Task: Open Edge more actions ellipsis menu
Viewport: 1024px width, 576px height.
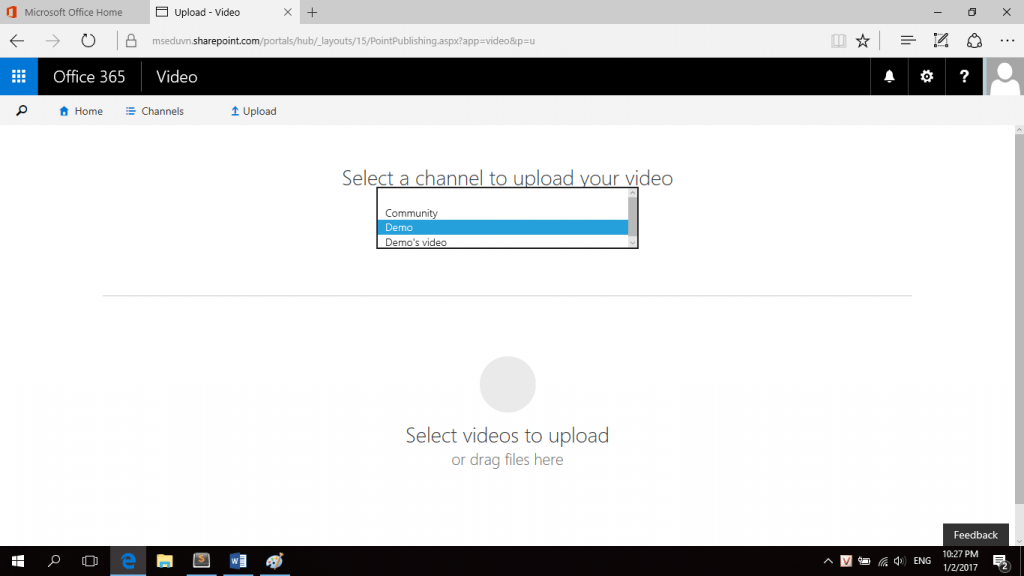Action: point(1008,40)
